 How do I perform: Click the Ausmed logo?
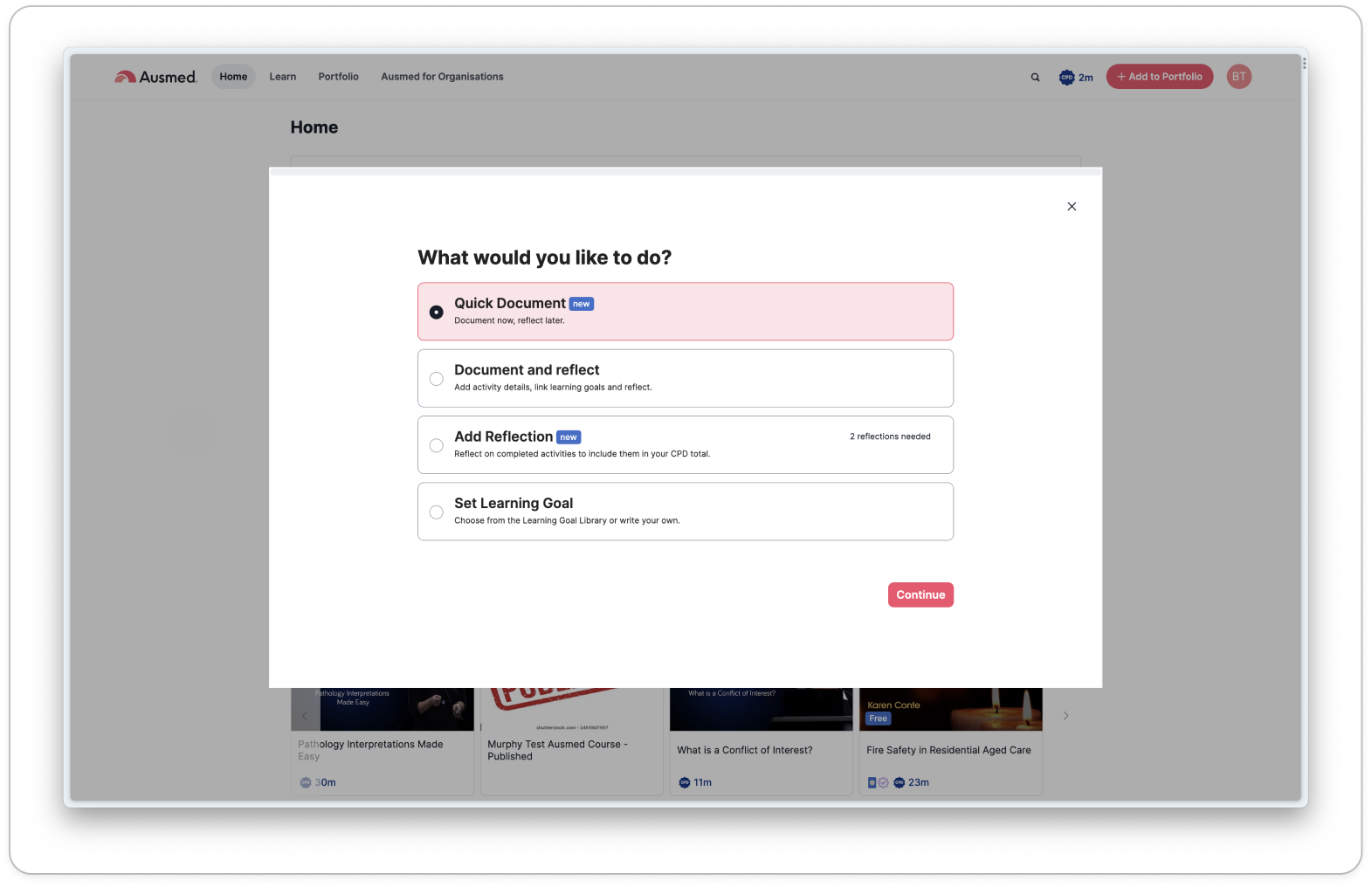coord(155,77)
